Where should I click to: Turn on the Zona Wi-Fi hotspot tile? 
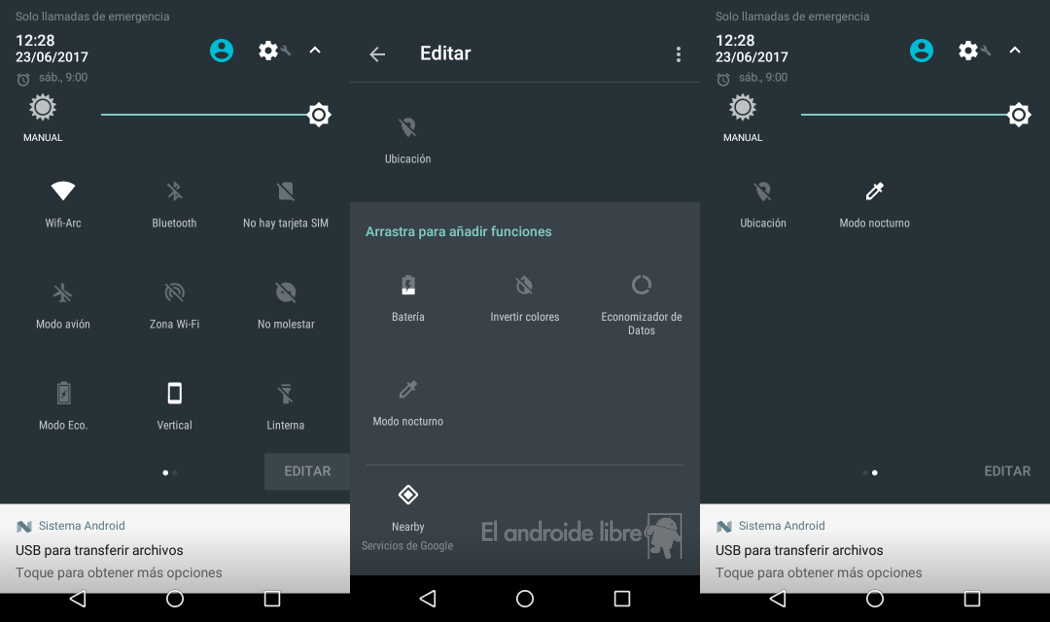coord(174,293)
